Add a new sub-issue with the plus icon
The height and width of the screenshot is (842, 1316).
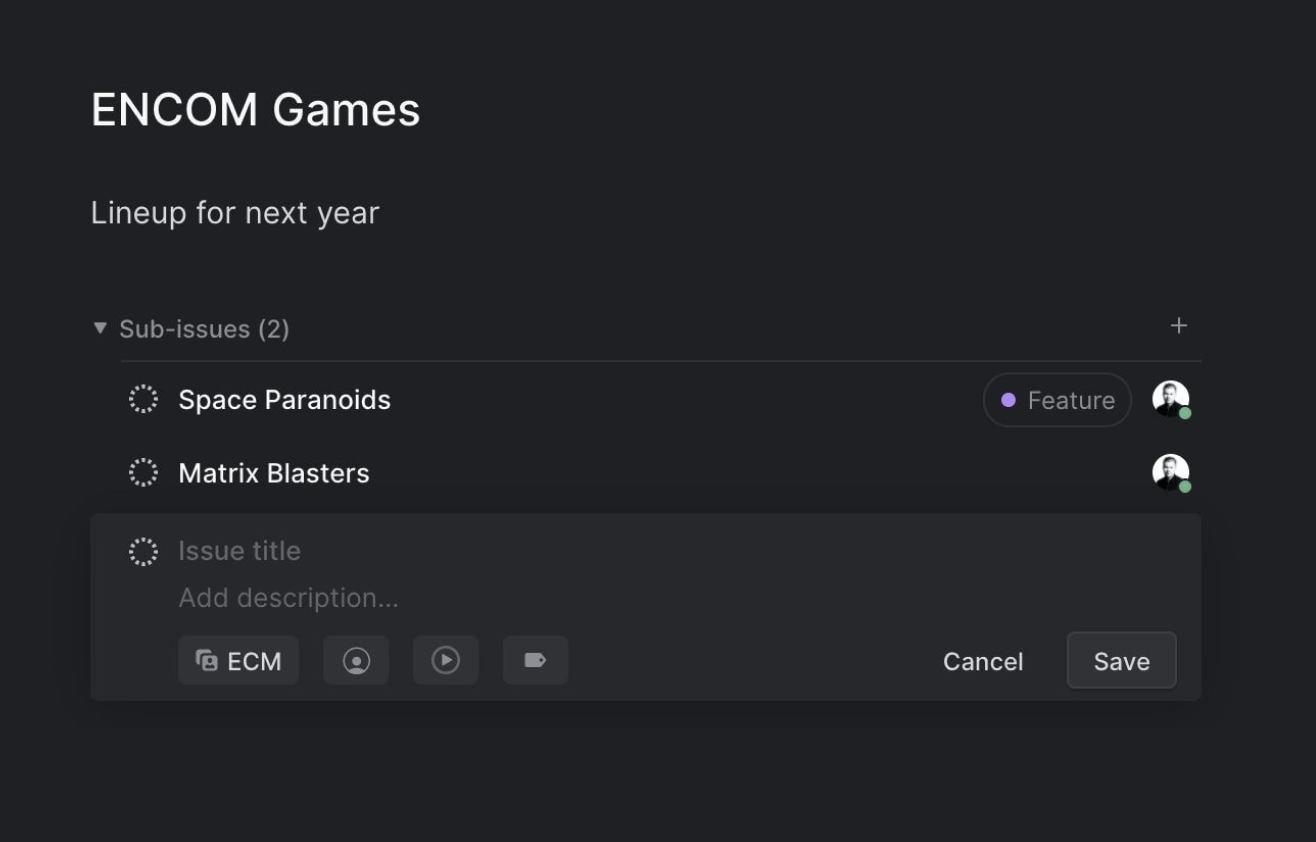[x=1179, y=326]
